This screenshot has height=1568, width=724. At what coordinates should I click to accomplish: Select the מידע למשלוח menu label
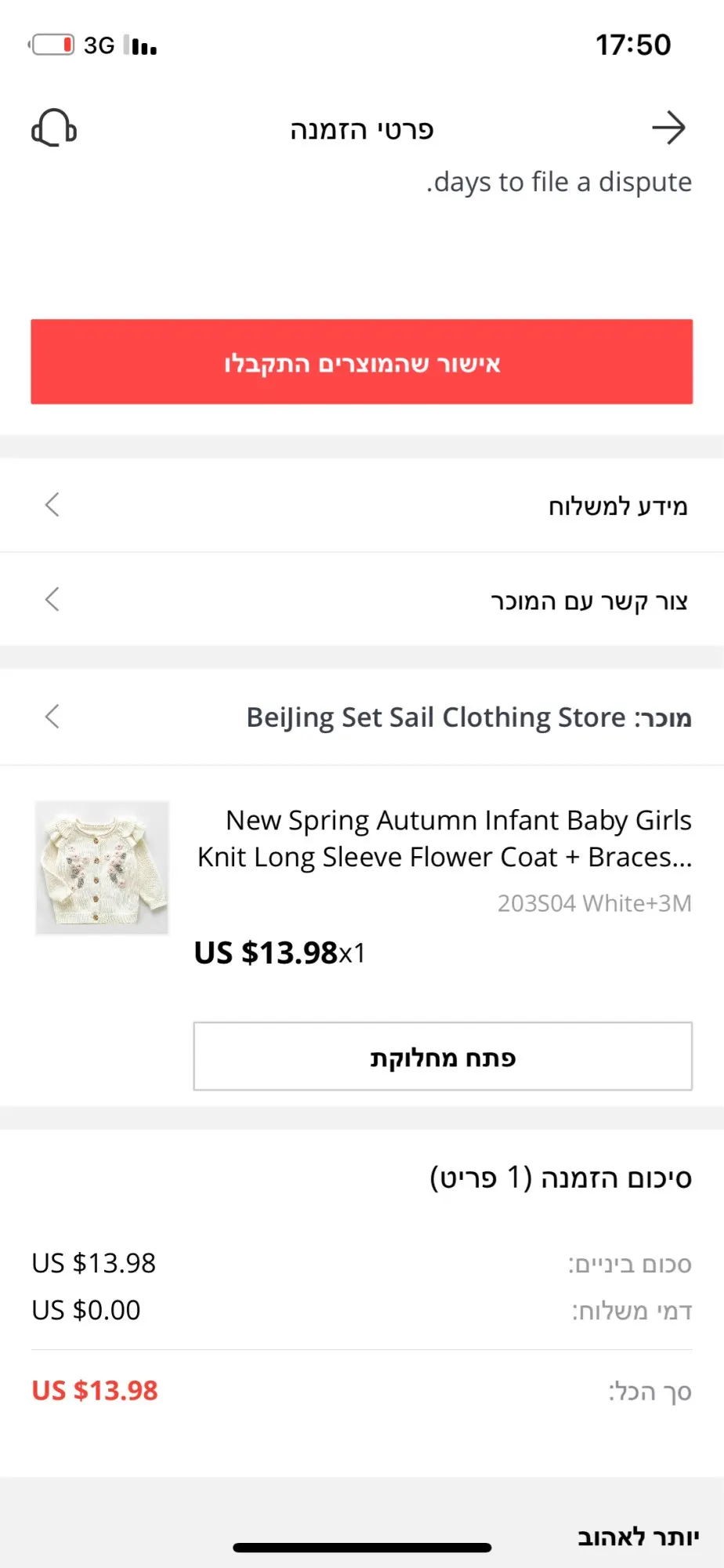pyautogui.click(x=617, y=506)
